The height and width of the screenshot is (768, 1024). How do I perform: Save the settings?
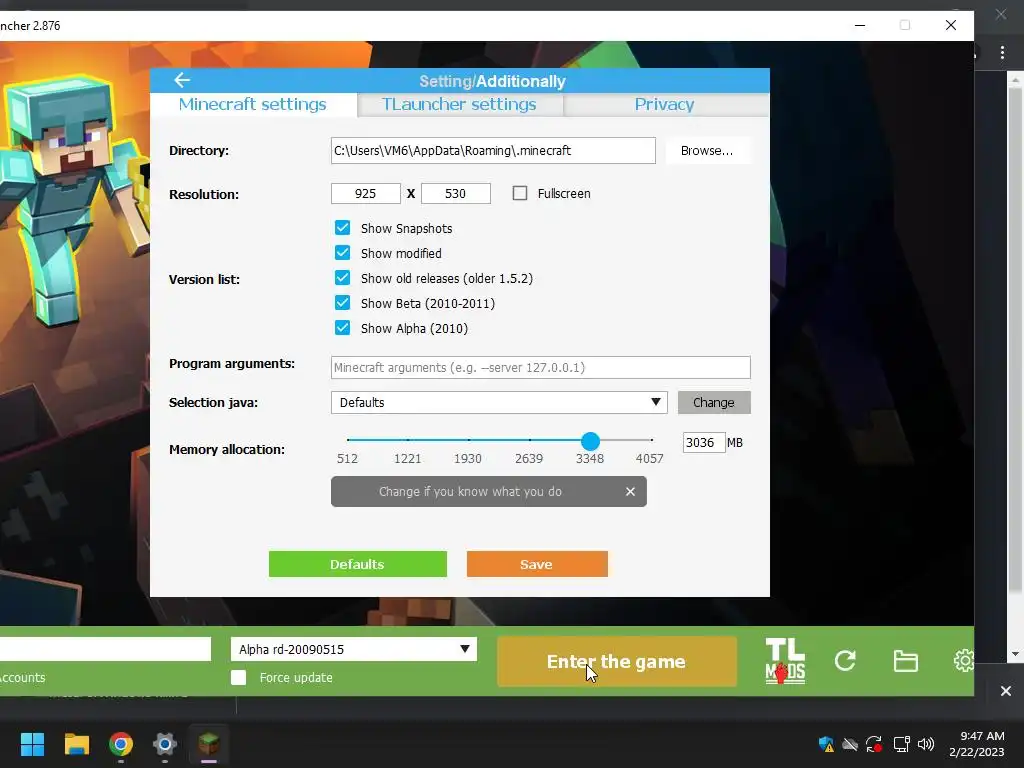537,564
